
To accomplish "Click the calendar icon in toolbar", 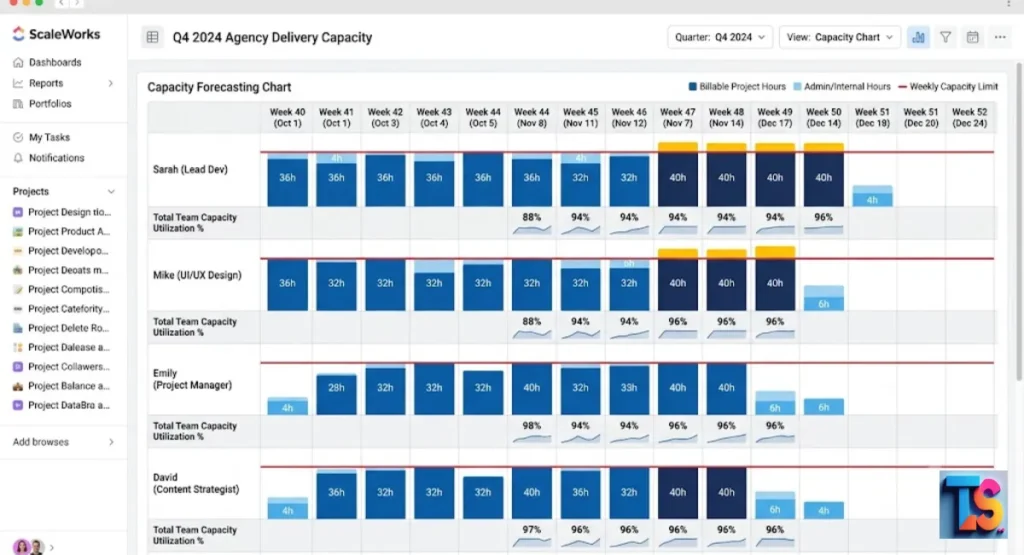I will tap(972, 37).
